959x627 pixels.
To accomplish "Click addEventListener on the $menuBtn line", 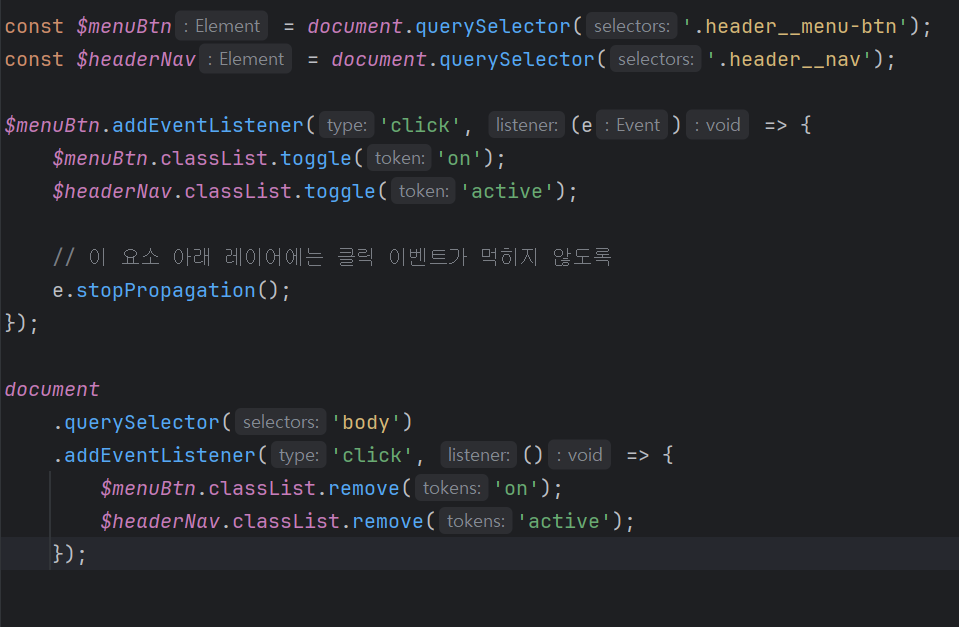I will pos(207,125).
